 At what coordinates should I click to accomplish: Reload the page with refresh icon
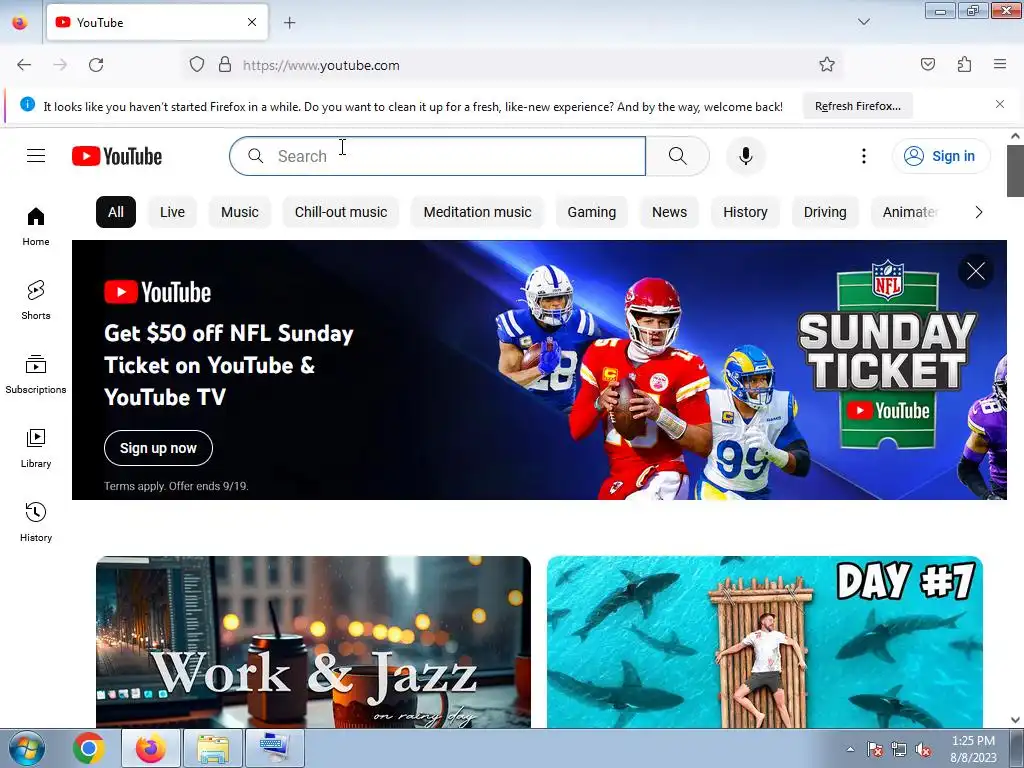coord(96,65)
